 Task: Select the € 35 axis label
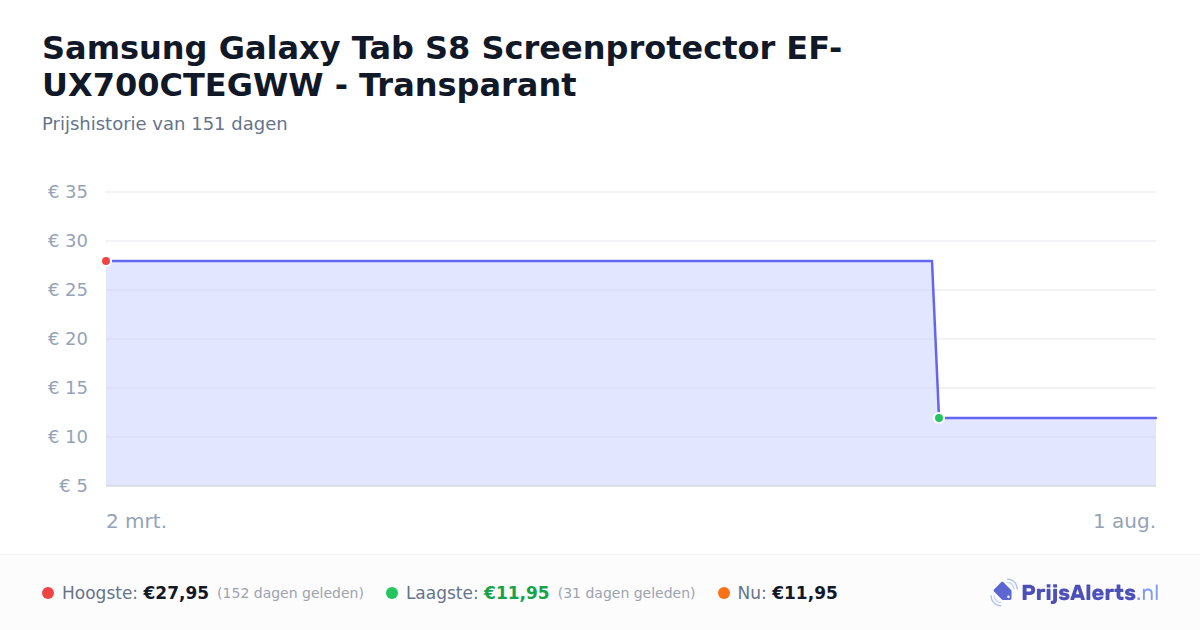68,192
